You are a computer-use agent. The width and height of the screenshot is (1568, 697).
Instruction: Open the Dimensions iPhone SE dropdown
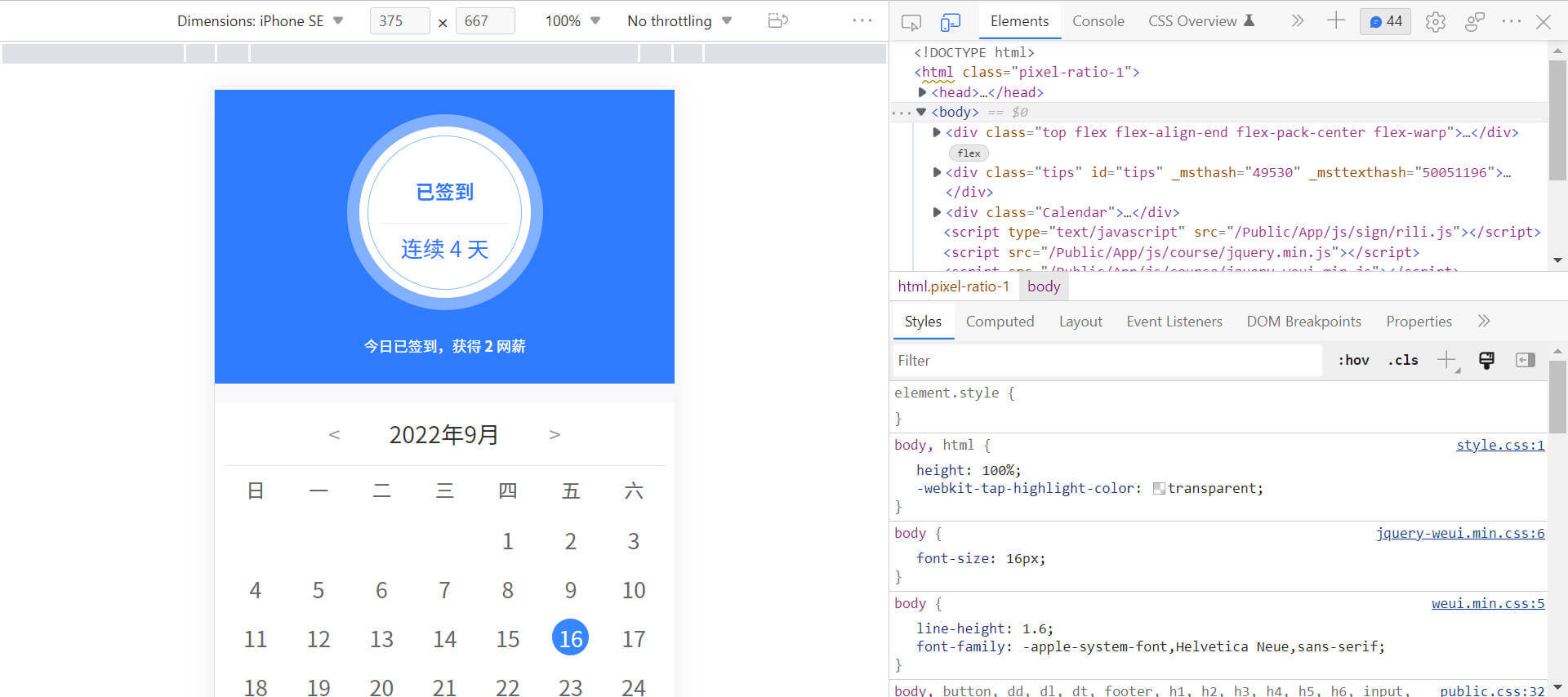coord(260,21)
